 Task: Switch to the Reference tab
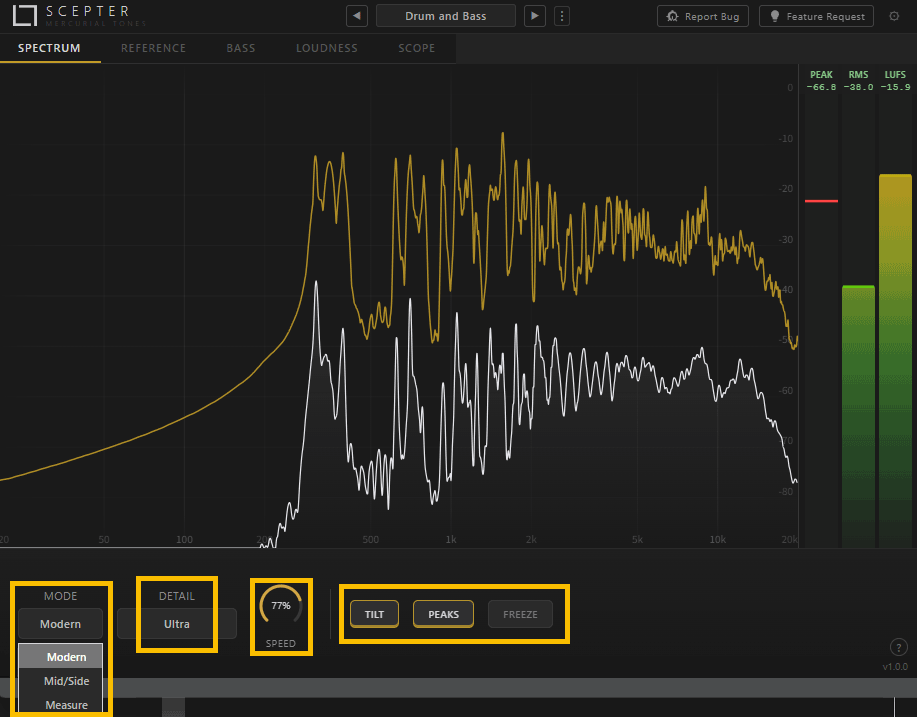(x=153, y=48)
